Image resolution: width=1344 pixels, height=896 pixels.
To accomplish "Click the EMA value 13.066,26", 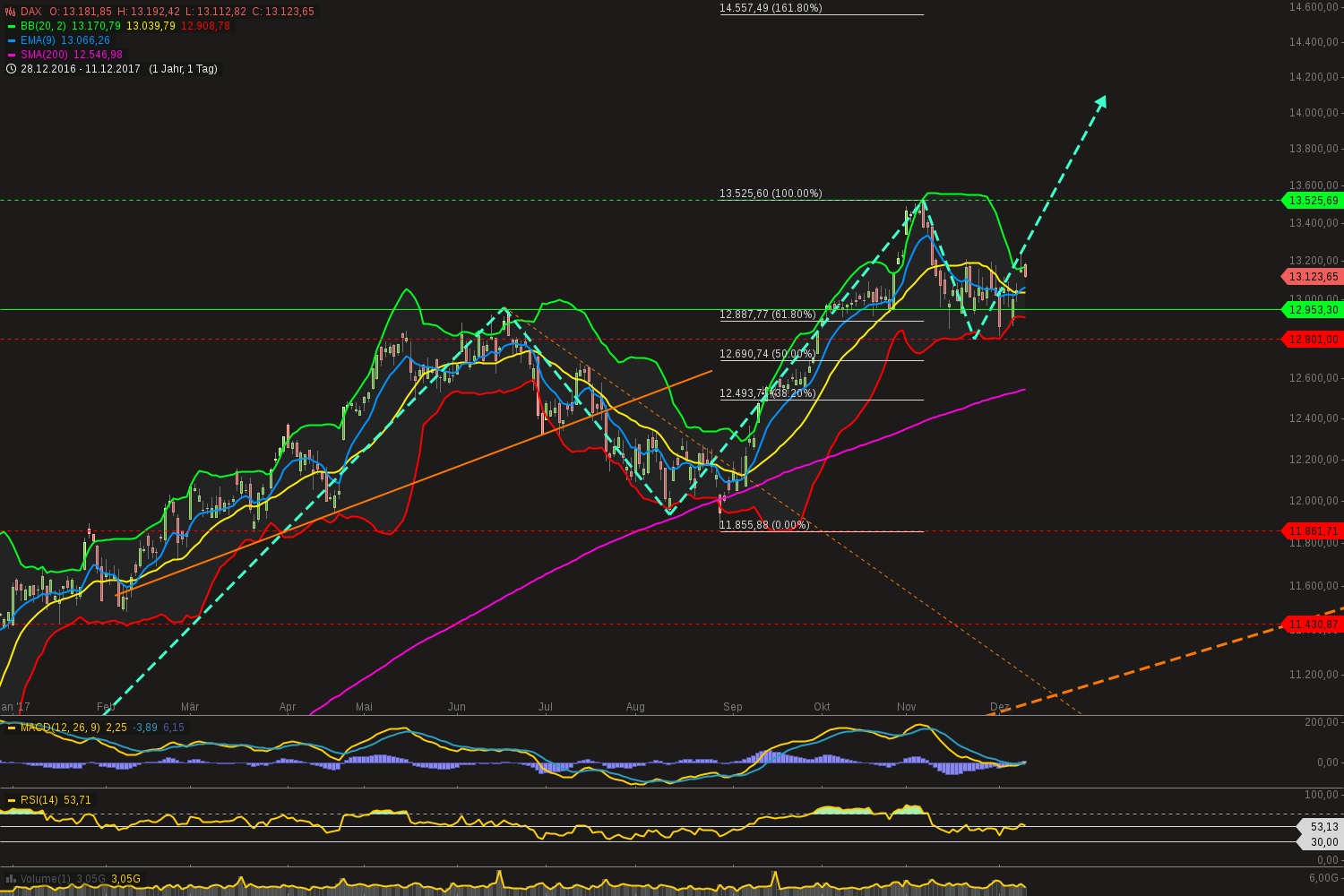I will pos(86,40).
